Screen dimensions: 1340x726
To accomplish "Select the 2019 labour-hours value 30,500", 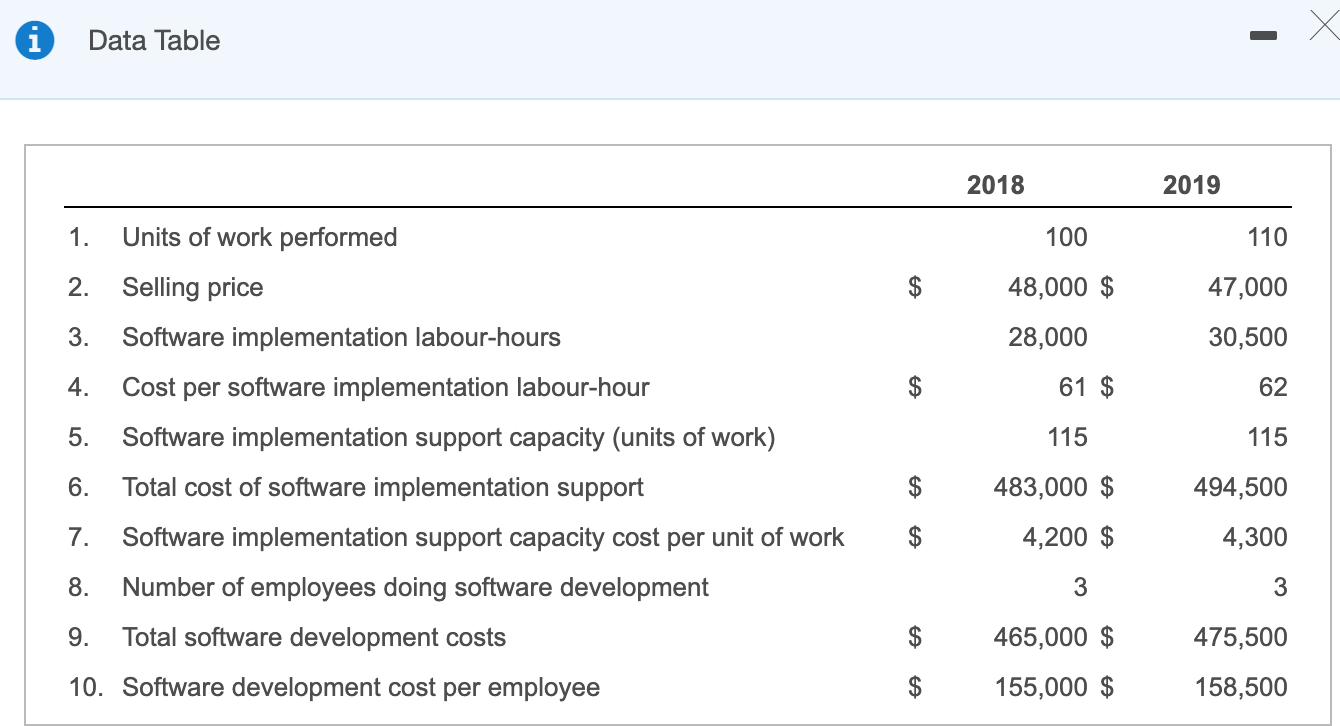I will 1247,337.
